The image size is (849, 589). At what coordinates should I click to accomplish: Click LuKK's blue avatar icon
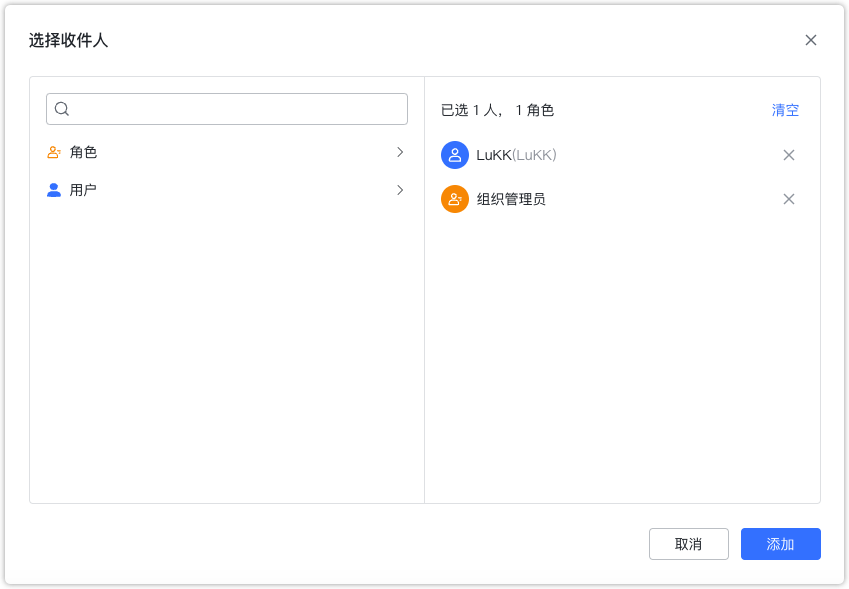click(456, 155)
